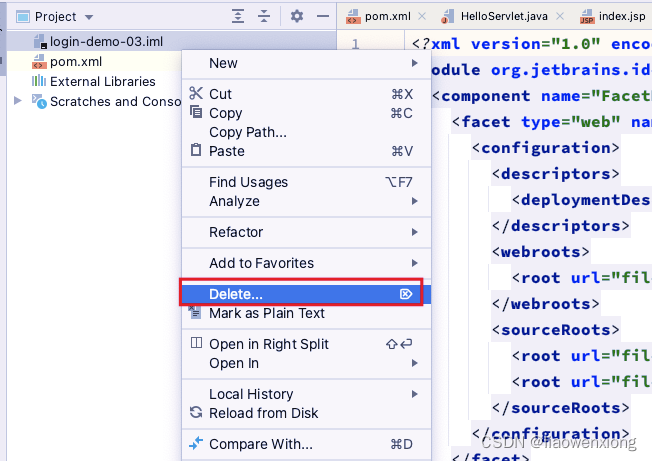Choose Copy Path... menu entry

(306, 132)
